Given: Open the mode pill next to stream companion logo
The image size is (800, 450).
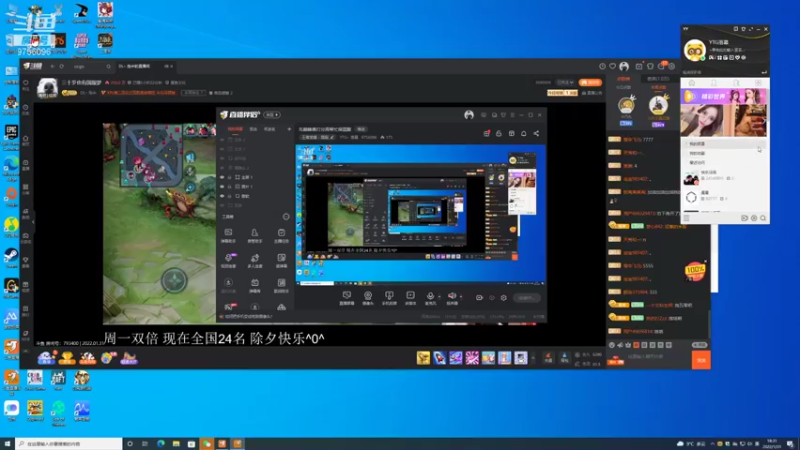Looking at the screenshot, I should click(272, 115).
